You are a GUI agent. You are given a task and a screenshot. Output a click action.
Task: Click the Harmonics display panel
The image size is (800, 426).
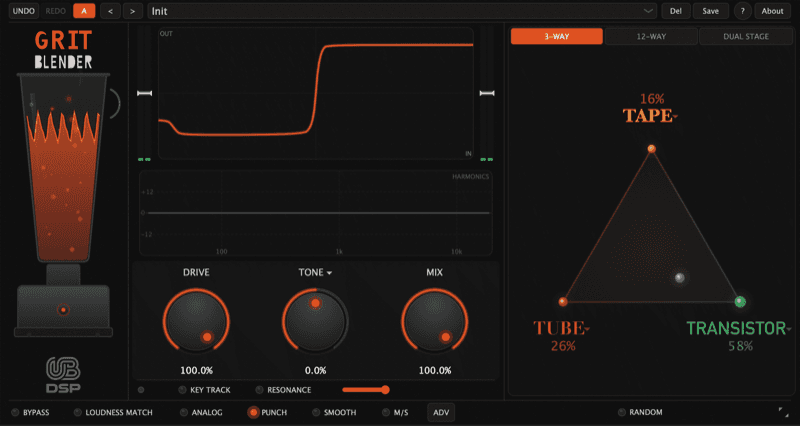(x=315, y=213)
